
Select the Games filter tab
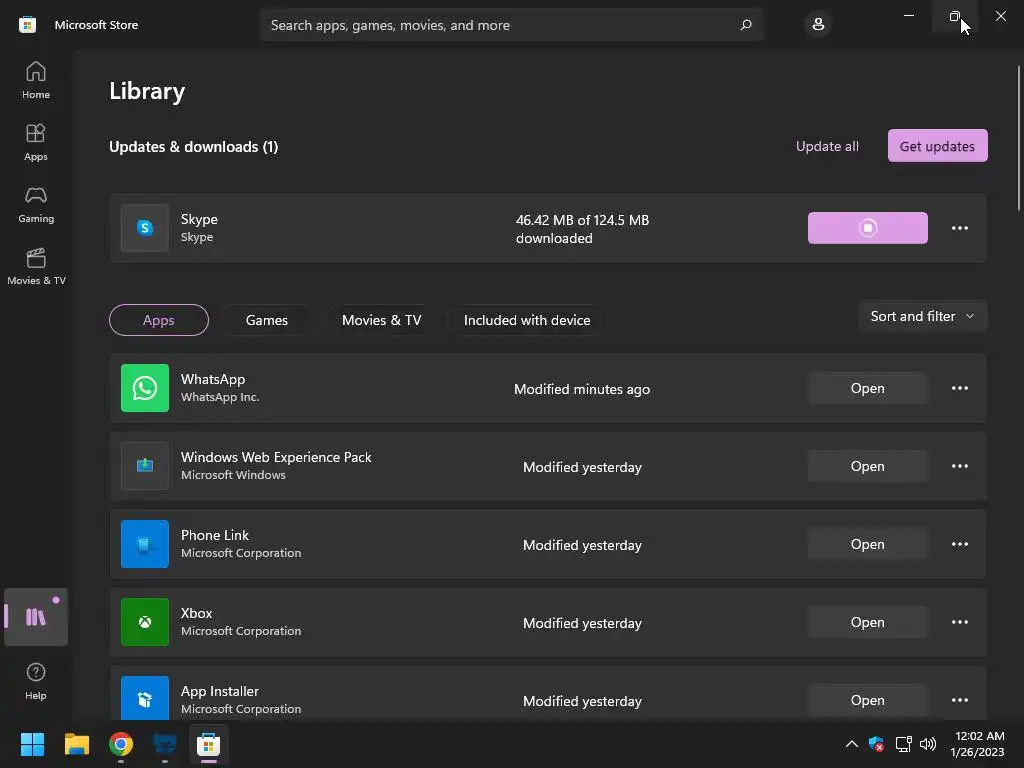266,320
